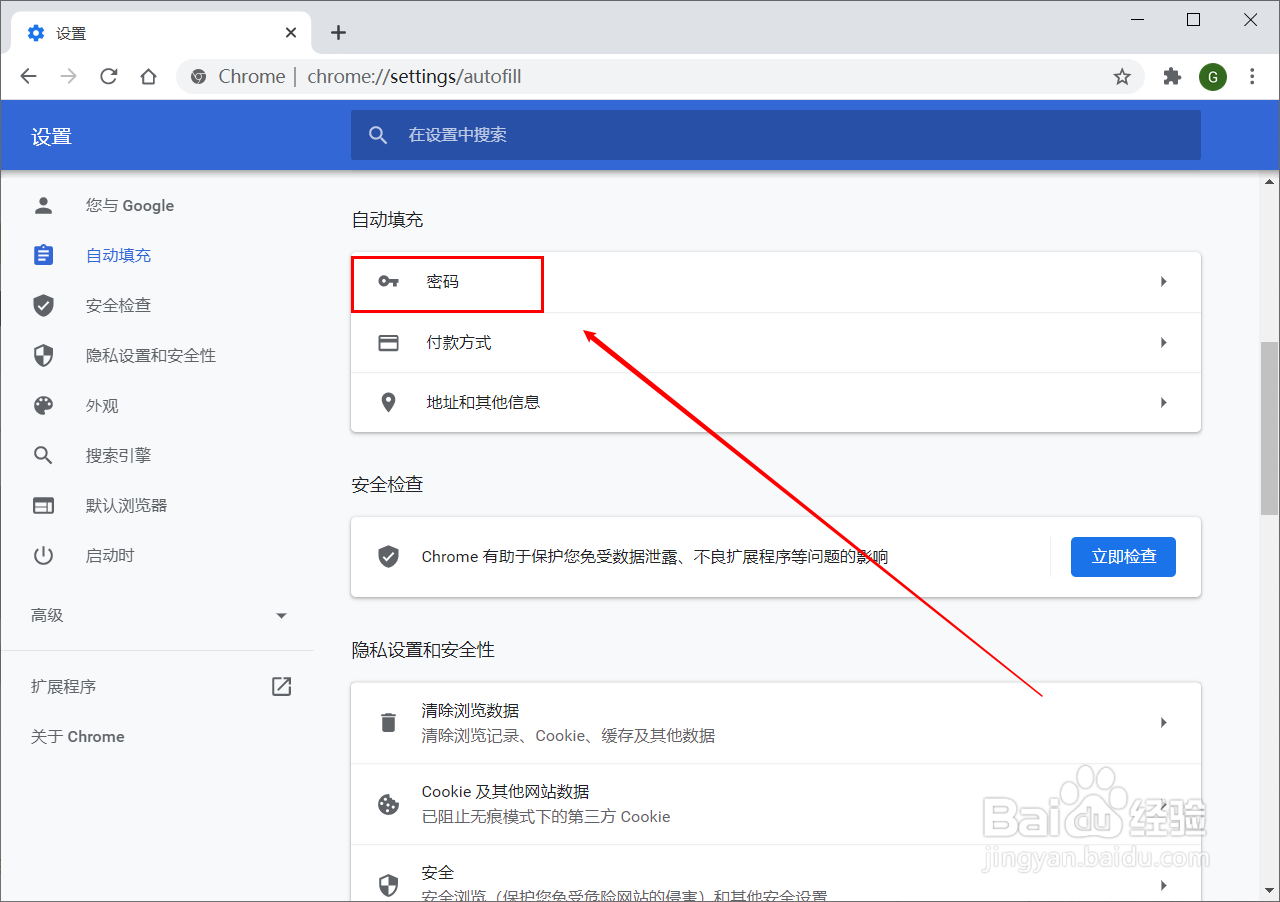Viewport: 1280px width, 902px height.
Task: Click the card icon in 付款方式 row
Action: click(x=388, y=342)
